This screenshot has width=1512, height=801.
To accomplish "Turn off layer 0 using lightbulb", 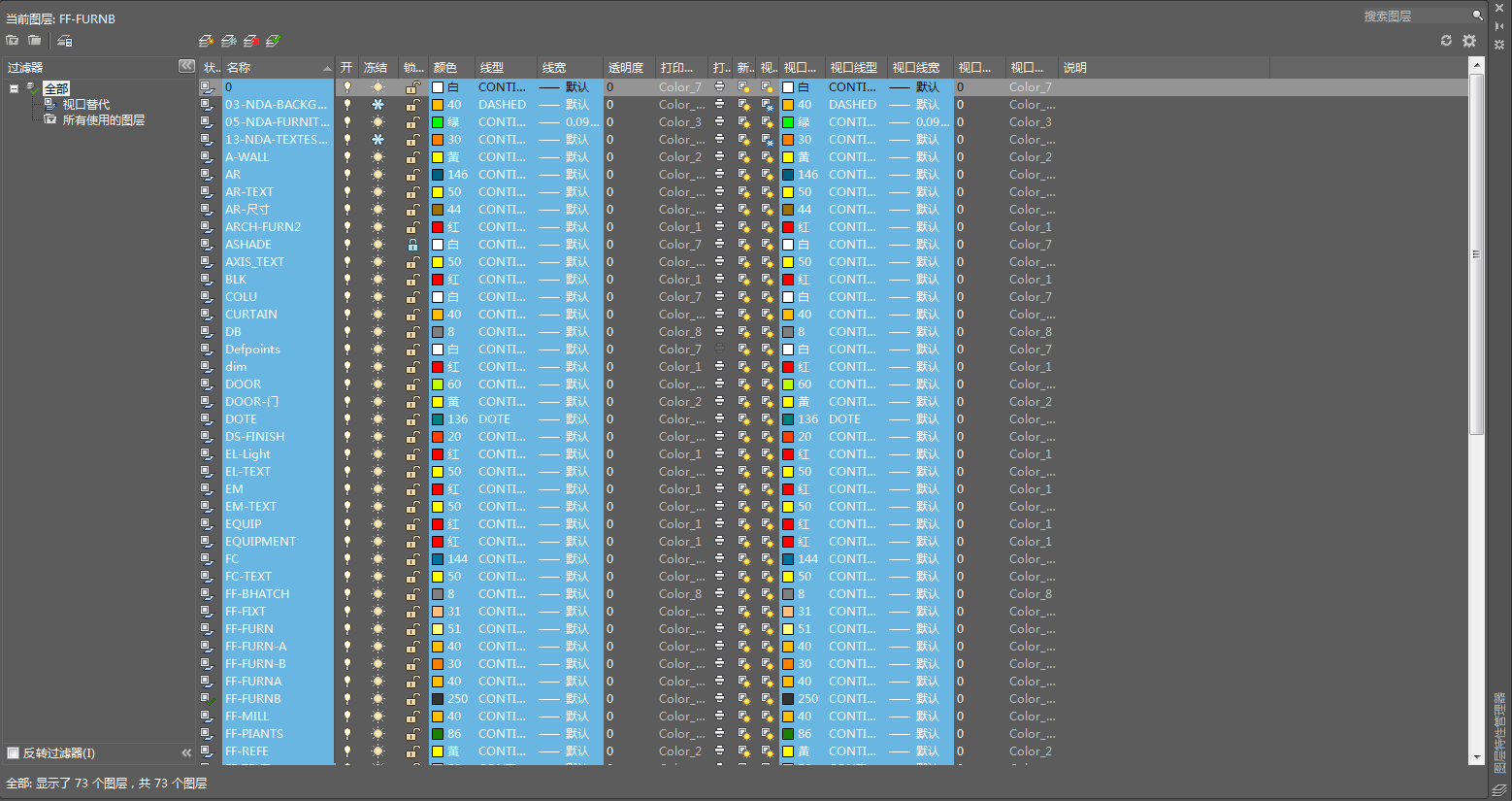I will point(347,87).
